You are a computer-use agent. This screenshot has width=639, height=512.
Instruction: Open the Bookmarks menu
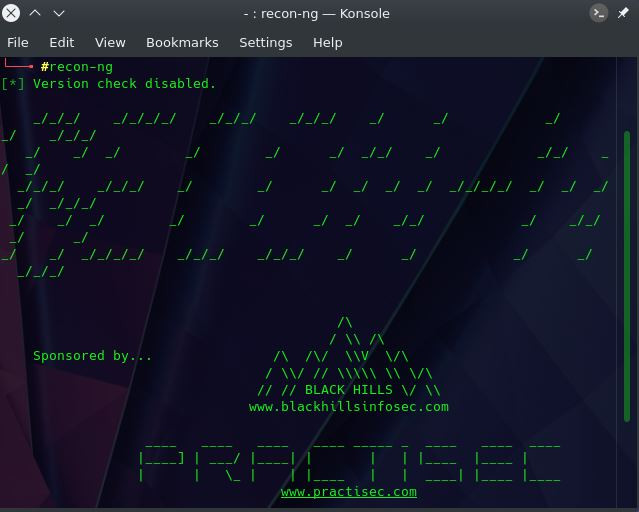pos(182,42)
